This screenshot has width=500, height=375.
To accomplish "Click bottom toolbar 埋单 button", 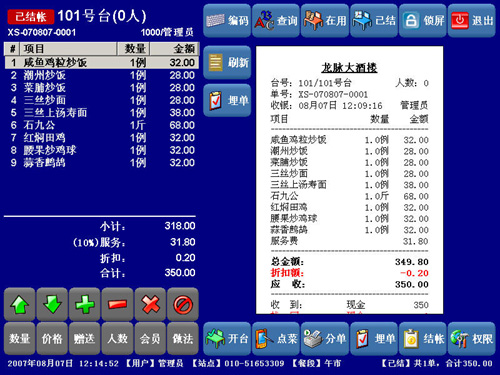I will (374, 339).
